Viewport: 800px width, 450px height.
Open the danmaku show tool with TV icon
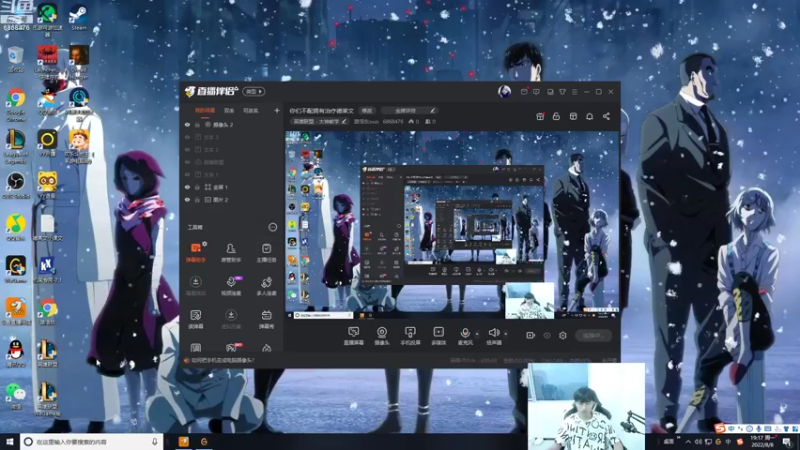[266, 319]
